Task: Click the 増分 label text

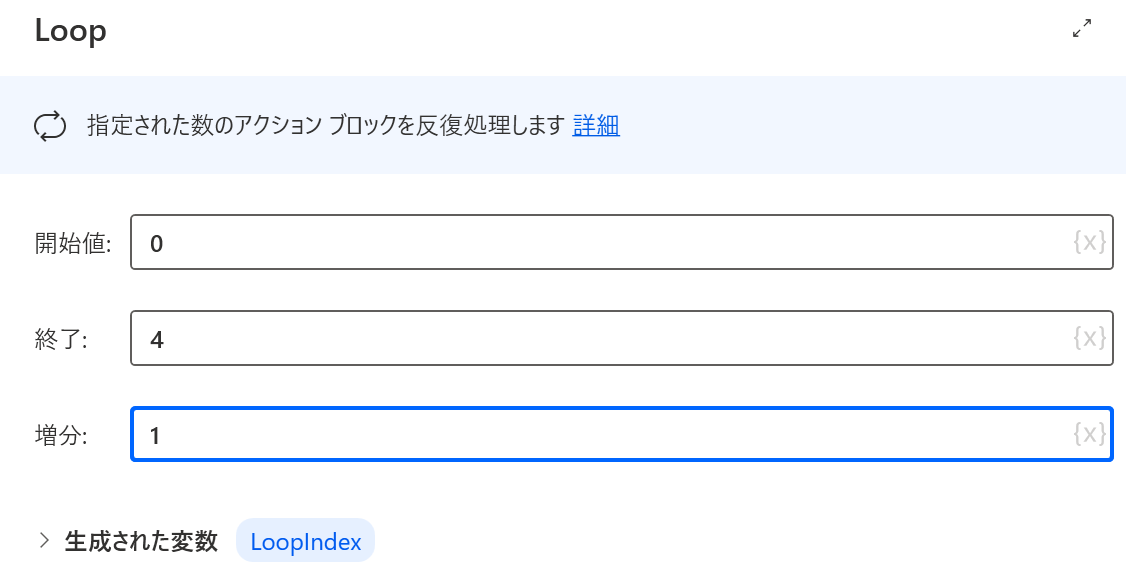Action: pyautogui.click(x=58, y=434)
